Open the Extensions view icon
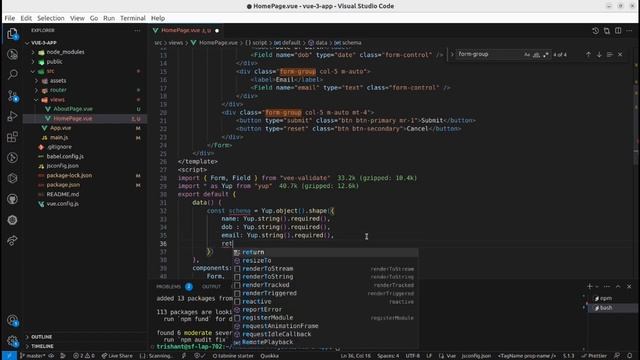The height and width of the screenshot is (360, 640). pyautogui.click(x=12, y=137)
